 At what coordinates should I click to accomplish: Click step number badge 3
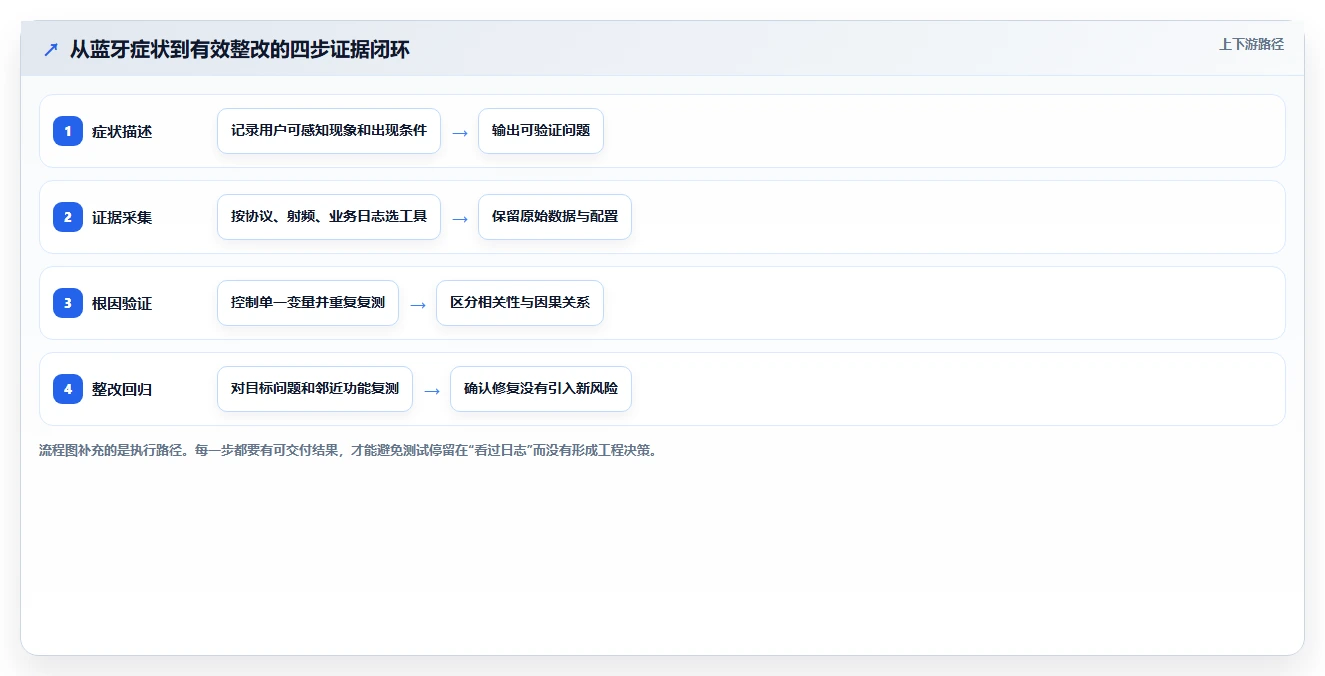click(x=68, y=303)
